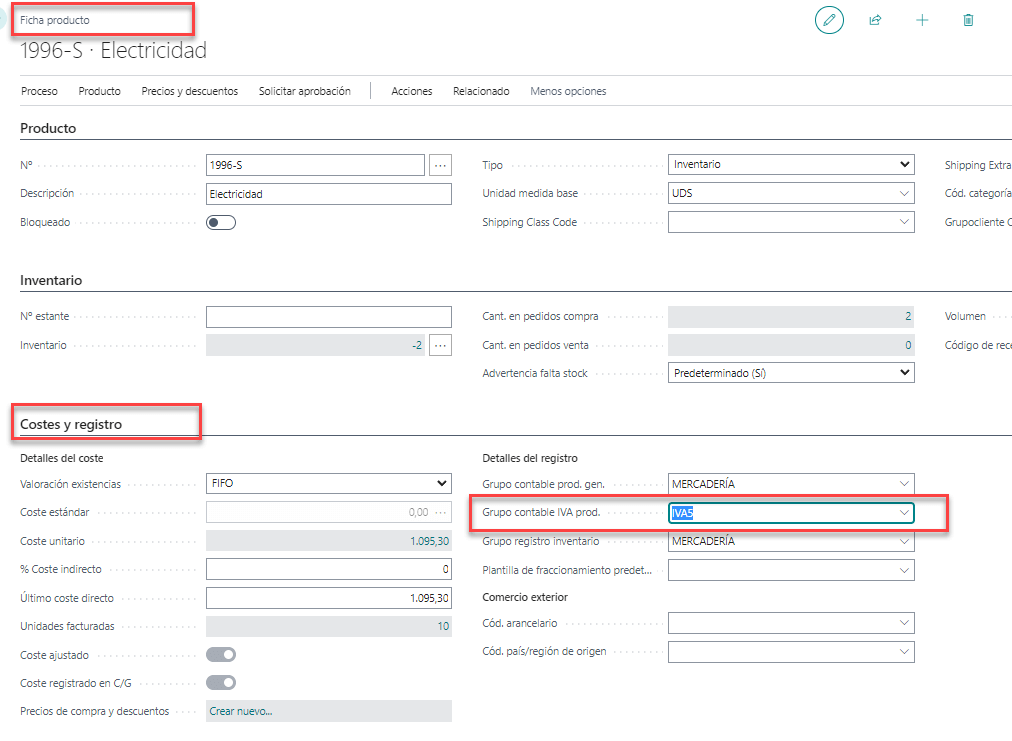
Task: Click the Descripción input field
Action: tap(328, 194)
